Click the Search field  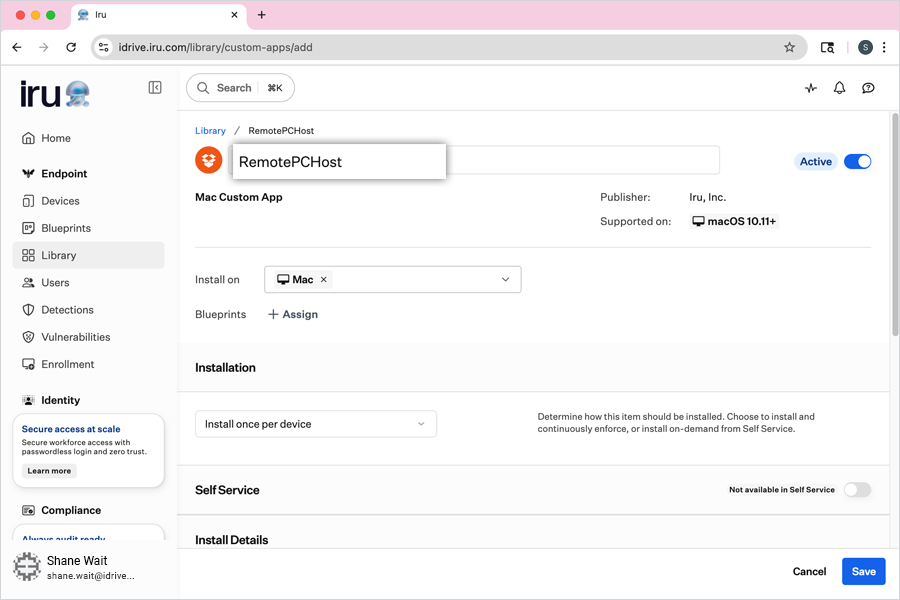click(240, 88)
